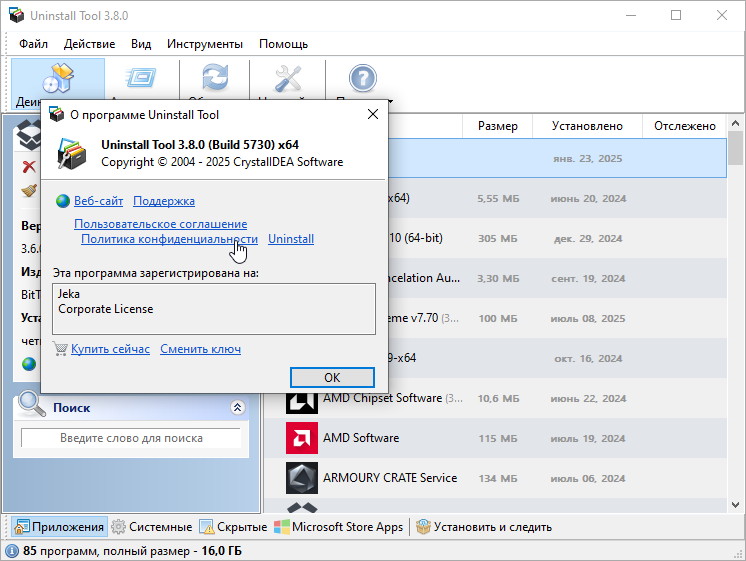This screenshot has width=746, height=561.
Task: Switch to the Приложения tab
Action: [x=59, y=527]
